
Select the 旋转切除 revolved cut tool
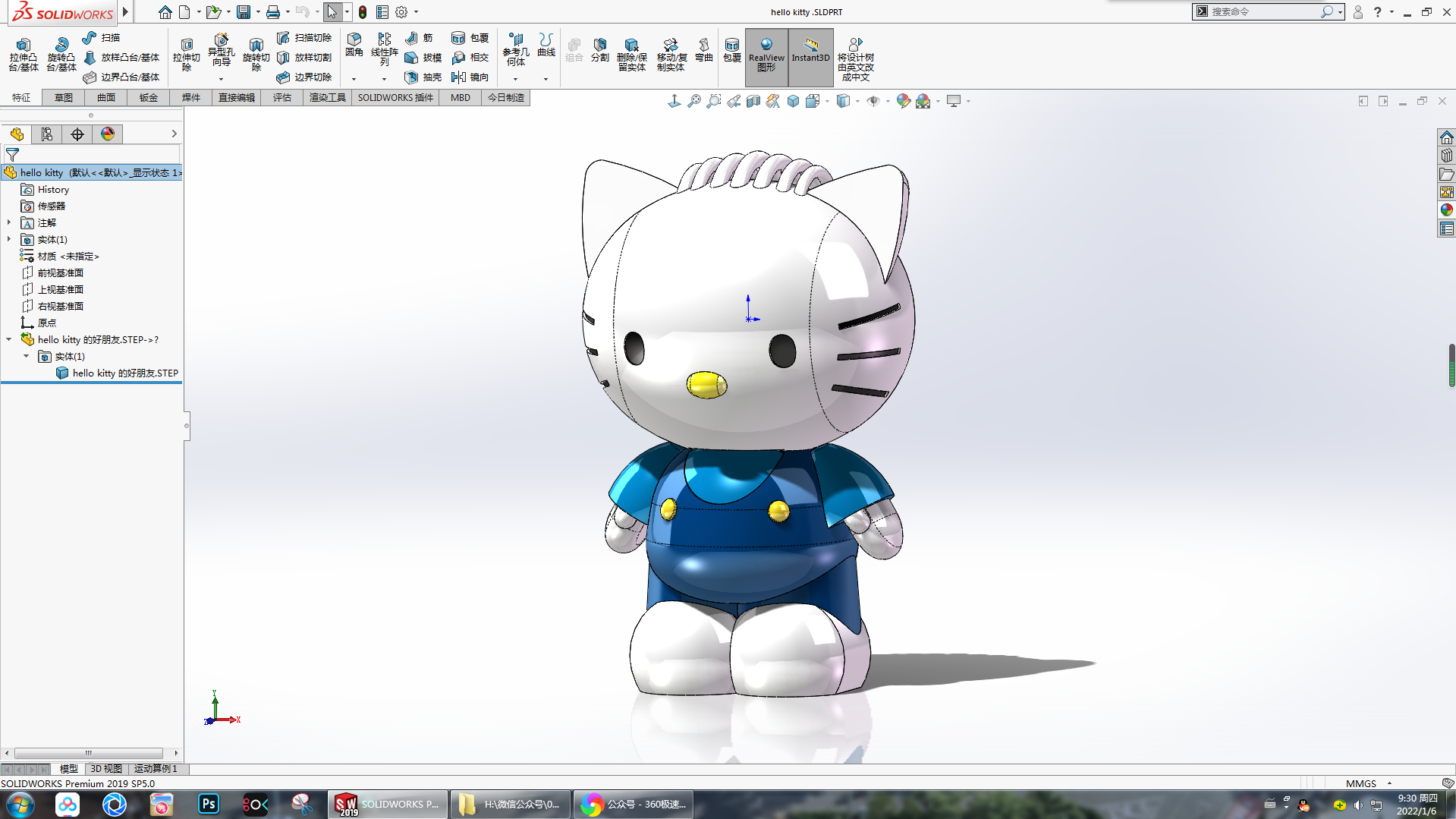[256, 55]
